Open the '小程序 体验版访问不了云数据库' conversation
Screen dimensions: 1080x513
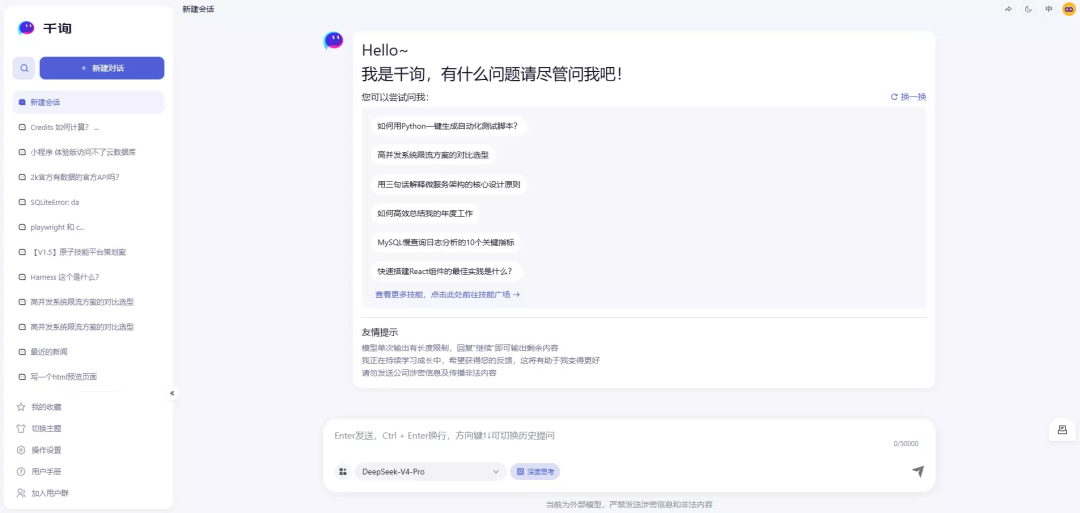(x=88, y=152)
